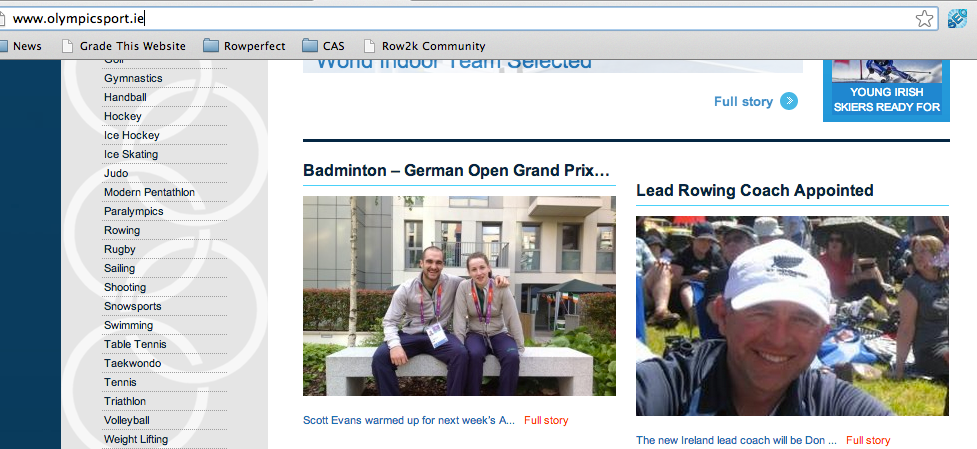977x449 pixels.
Task: Open the CAS bookmarks folder
Action: [x=324, y=46]
